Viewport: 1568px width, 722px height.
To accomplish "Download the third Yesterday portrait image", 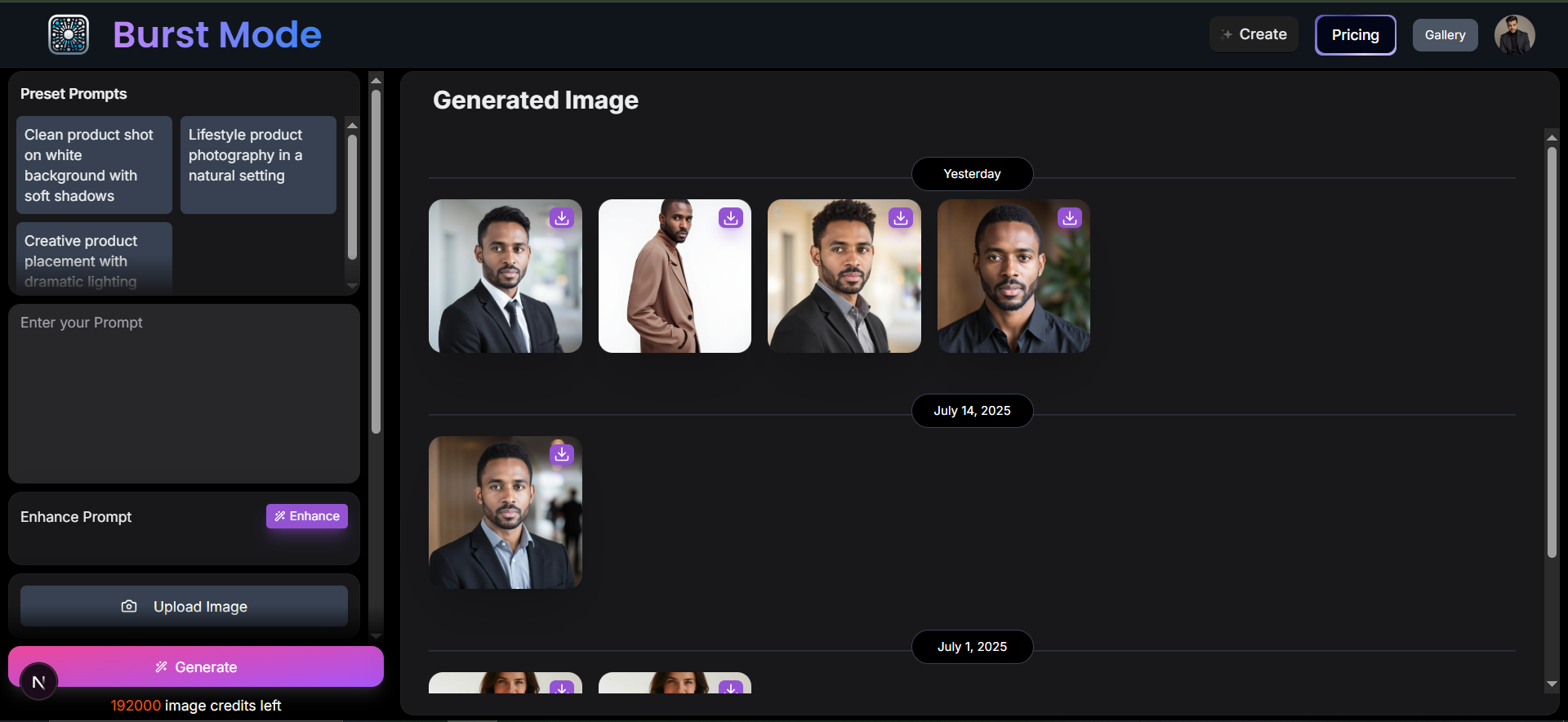I will point(900,218).
